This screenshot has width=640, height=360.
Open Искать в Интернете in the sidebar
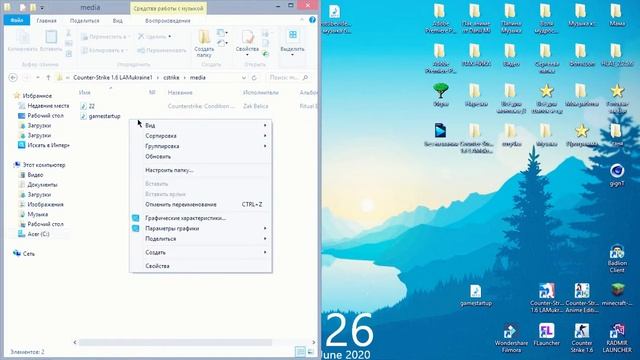pos(44,145)
